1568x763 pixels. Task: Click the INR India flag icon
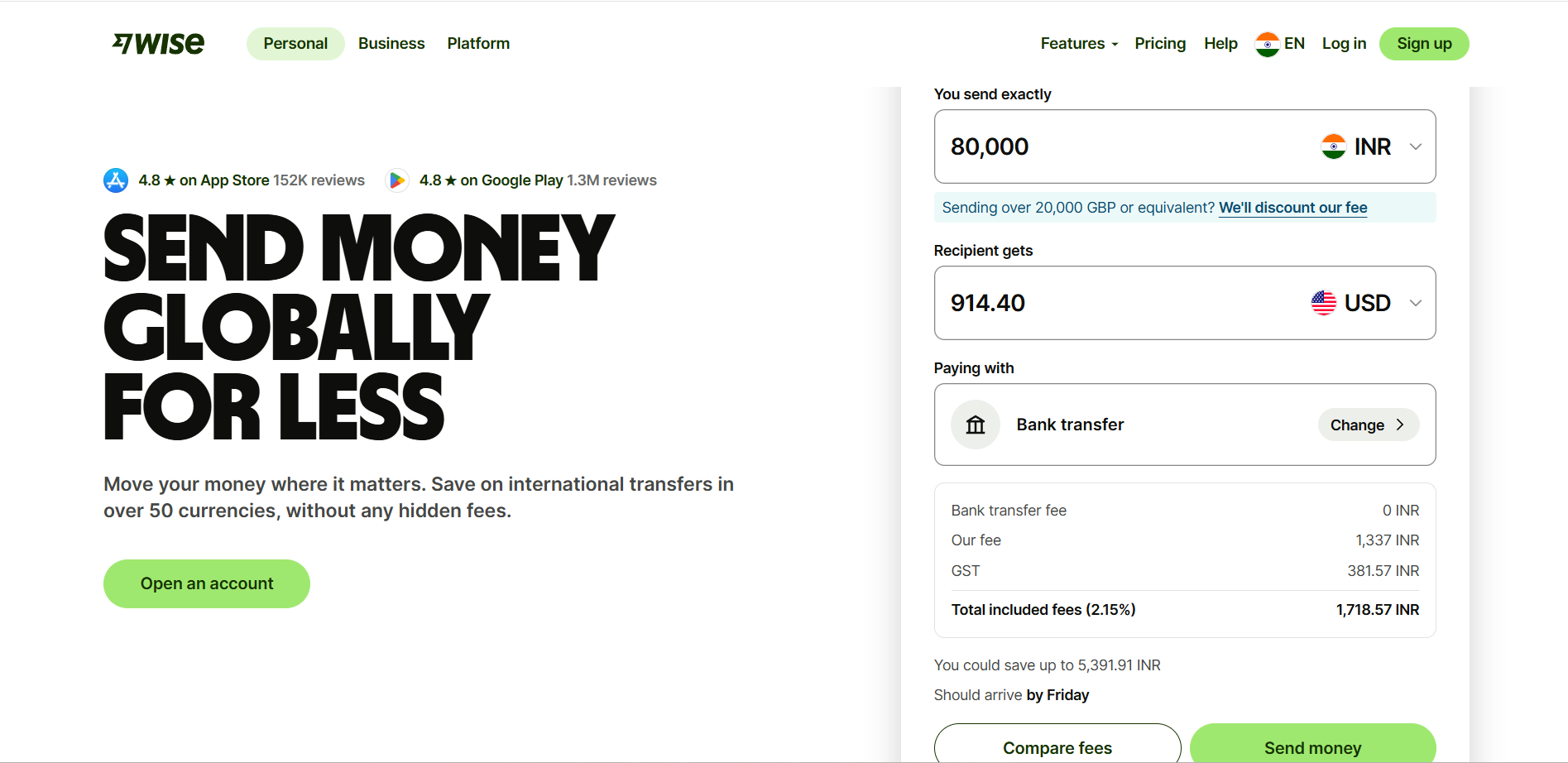click(x=1333, y=146)
